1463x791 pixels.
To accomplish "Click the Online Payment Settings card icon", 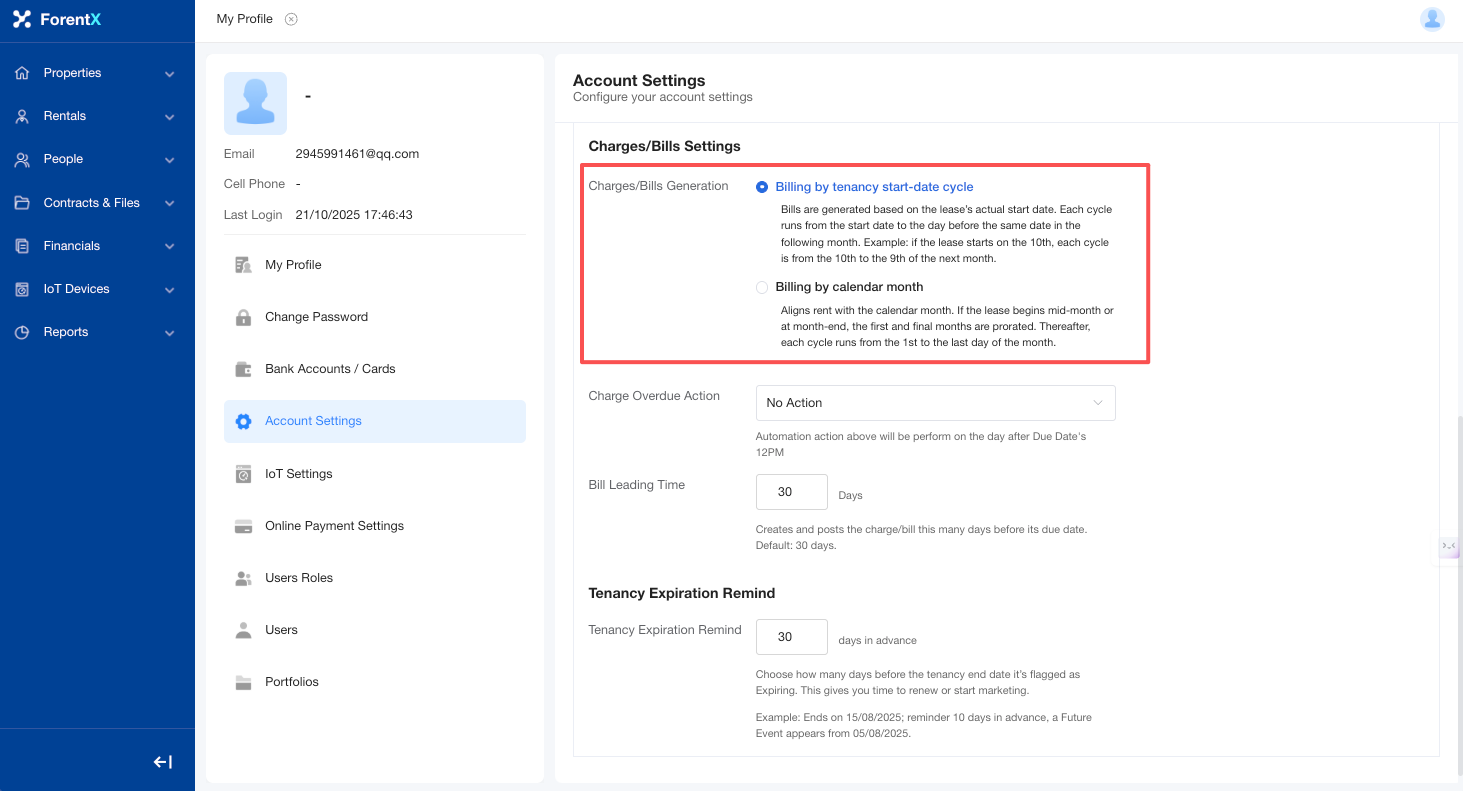I will [x=243, y=526].
